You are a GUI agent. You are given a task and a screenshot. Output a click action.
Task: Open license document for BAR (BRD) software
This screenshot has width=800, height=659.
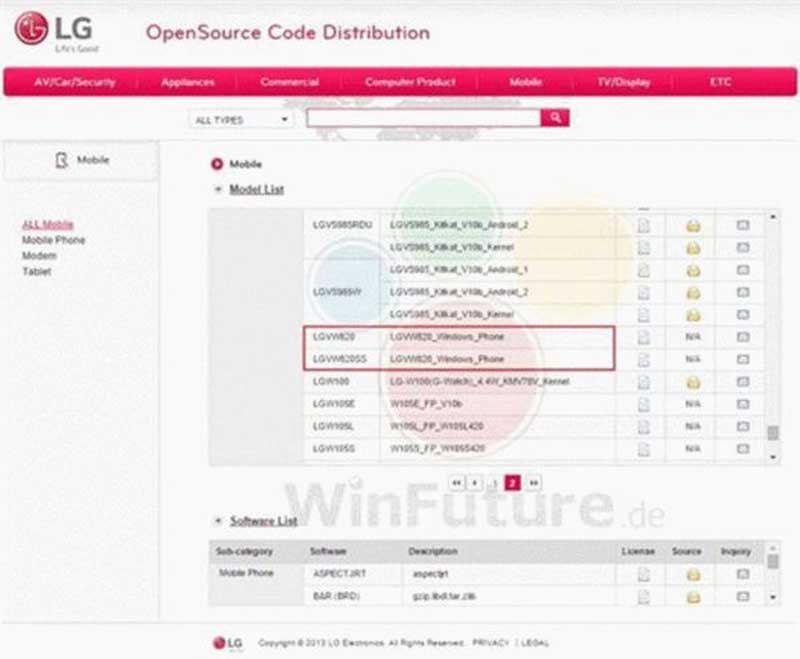(x=643, y=596)
